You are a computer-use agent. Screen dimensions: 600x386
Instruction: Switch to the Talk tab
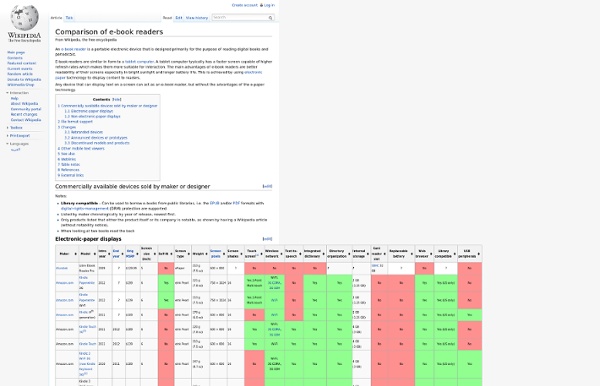(x=69, y=18)
